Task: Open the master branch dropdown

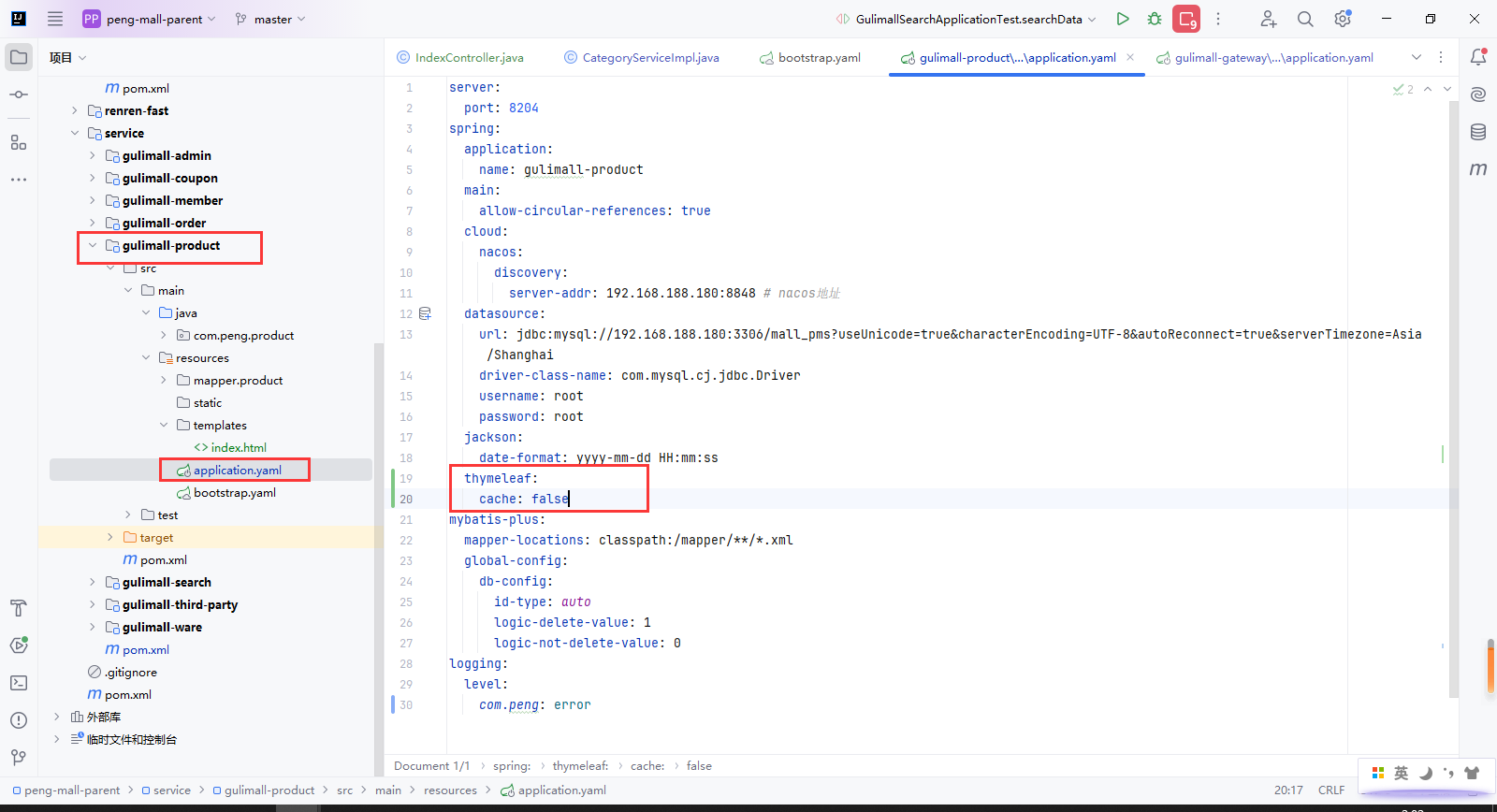Action: tap(269, 19)
